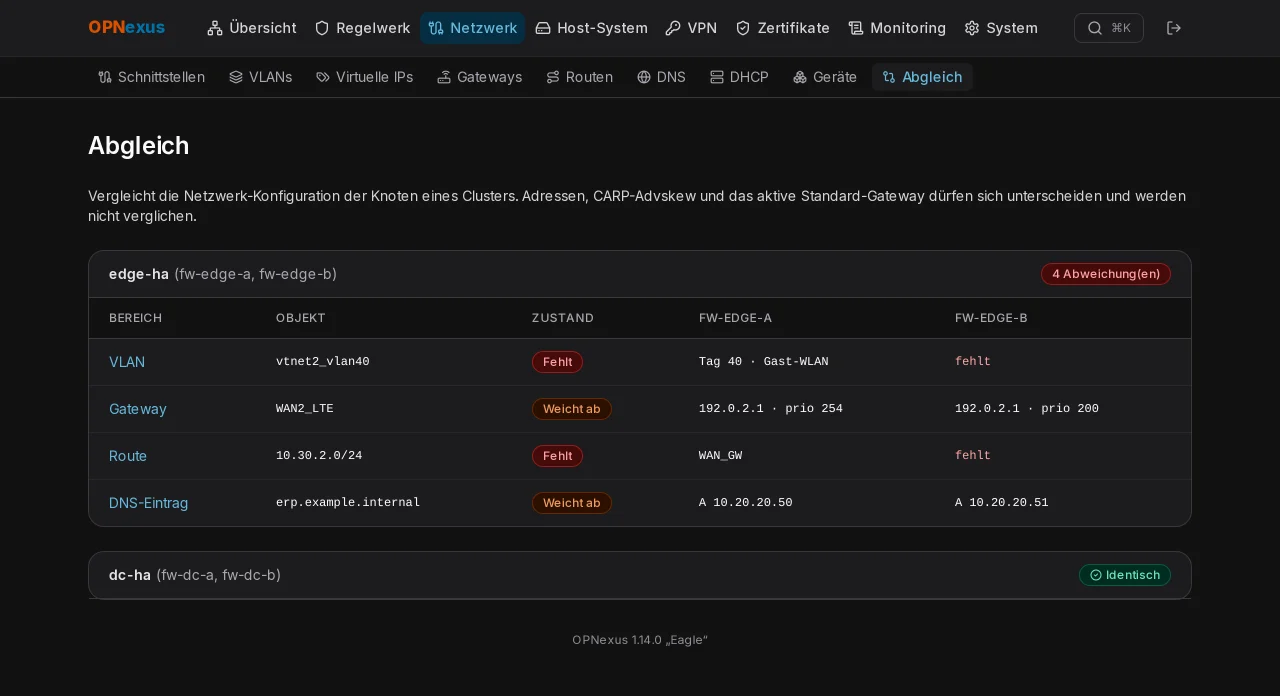Switch to the Geräte tab

825,77
